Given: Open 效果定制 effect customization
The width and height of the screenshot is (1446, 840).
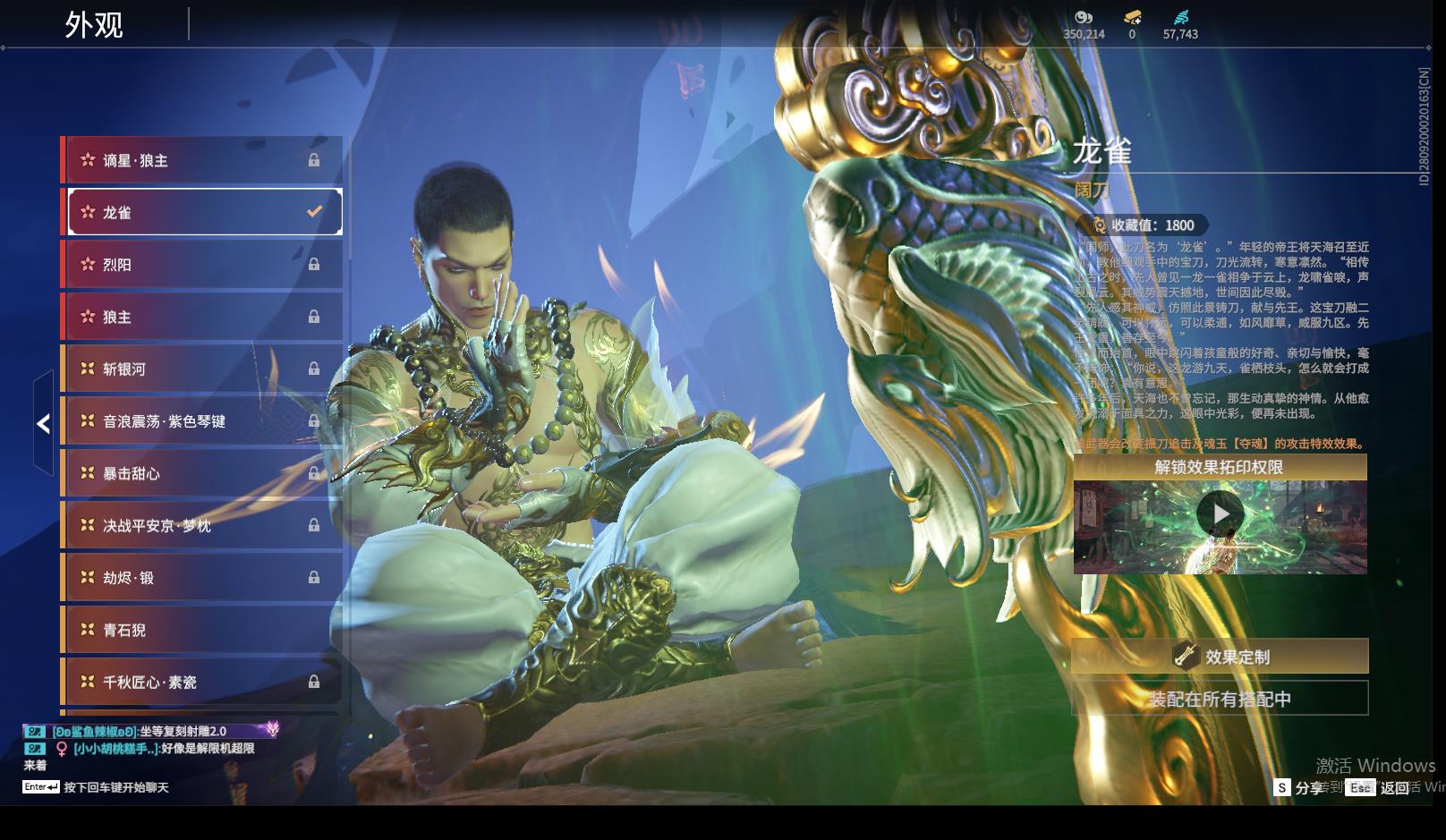Looking at the screenshot, I should click(x=1220, y=656).
